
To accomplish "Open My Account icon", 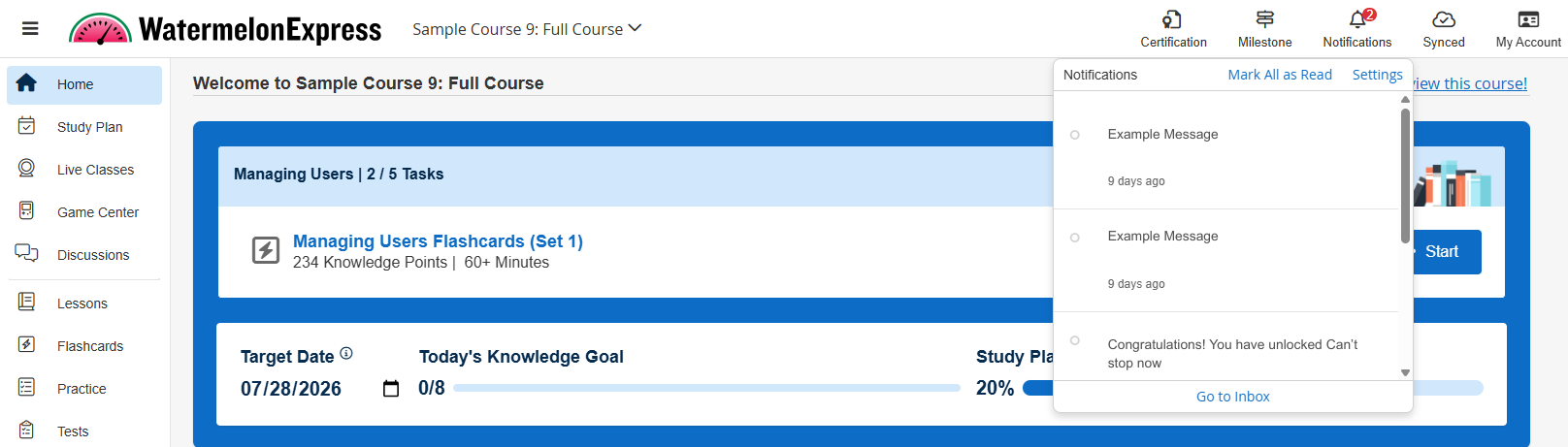I will (1528, 19).
